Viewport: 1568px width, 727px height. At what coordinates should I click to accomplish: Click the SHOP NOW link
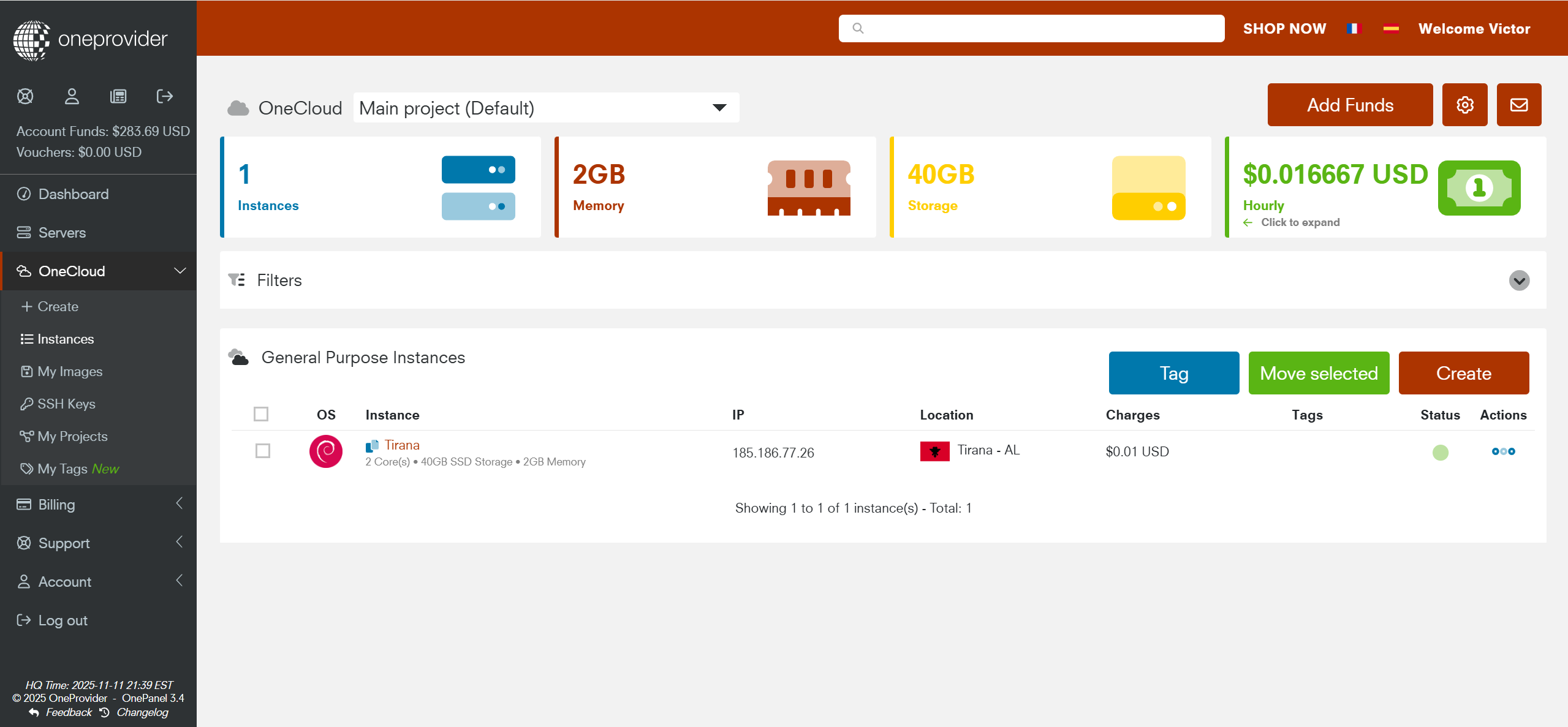[1284, 29]
